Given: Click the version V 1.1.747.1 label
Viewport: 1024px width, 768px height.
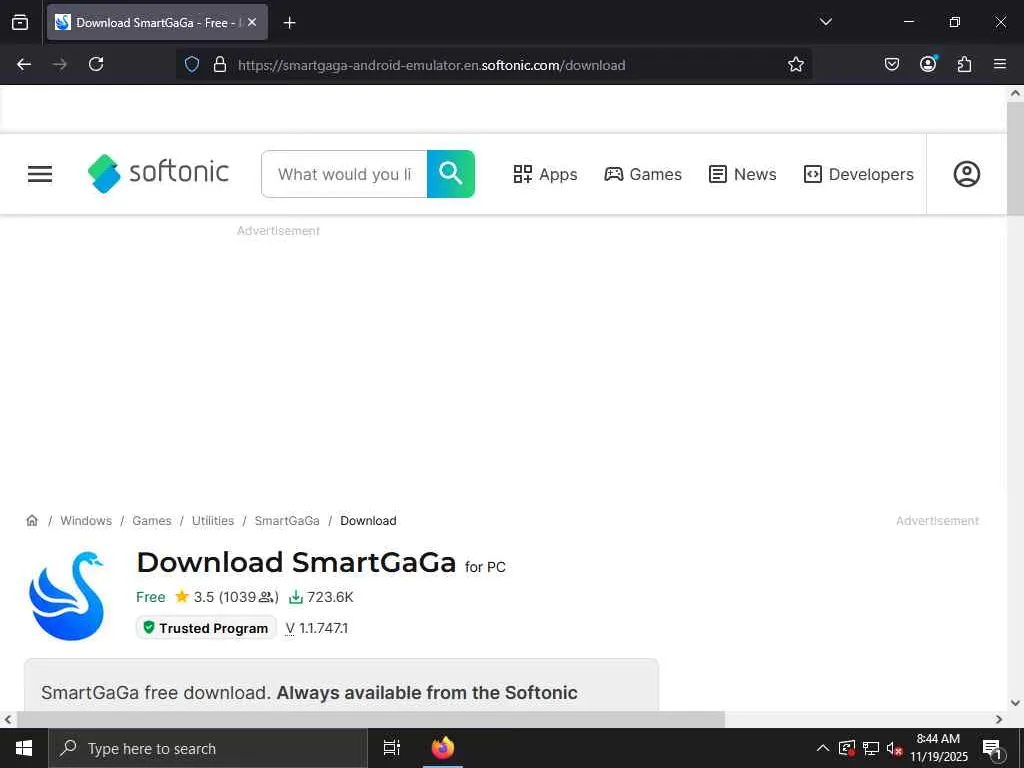Looking at the screenshot, I should (x=317, y=628).
